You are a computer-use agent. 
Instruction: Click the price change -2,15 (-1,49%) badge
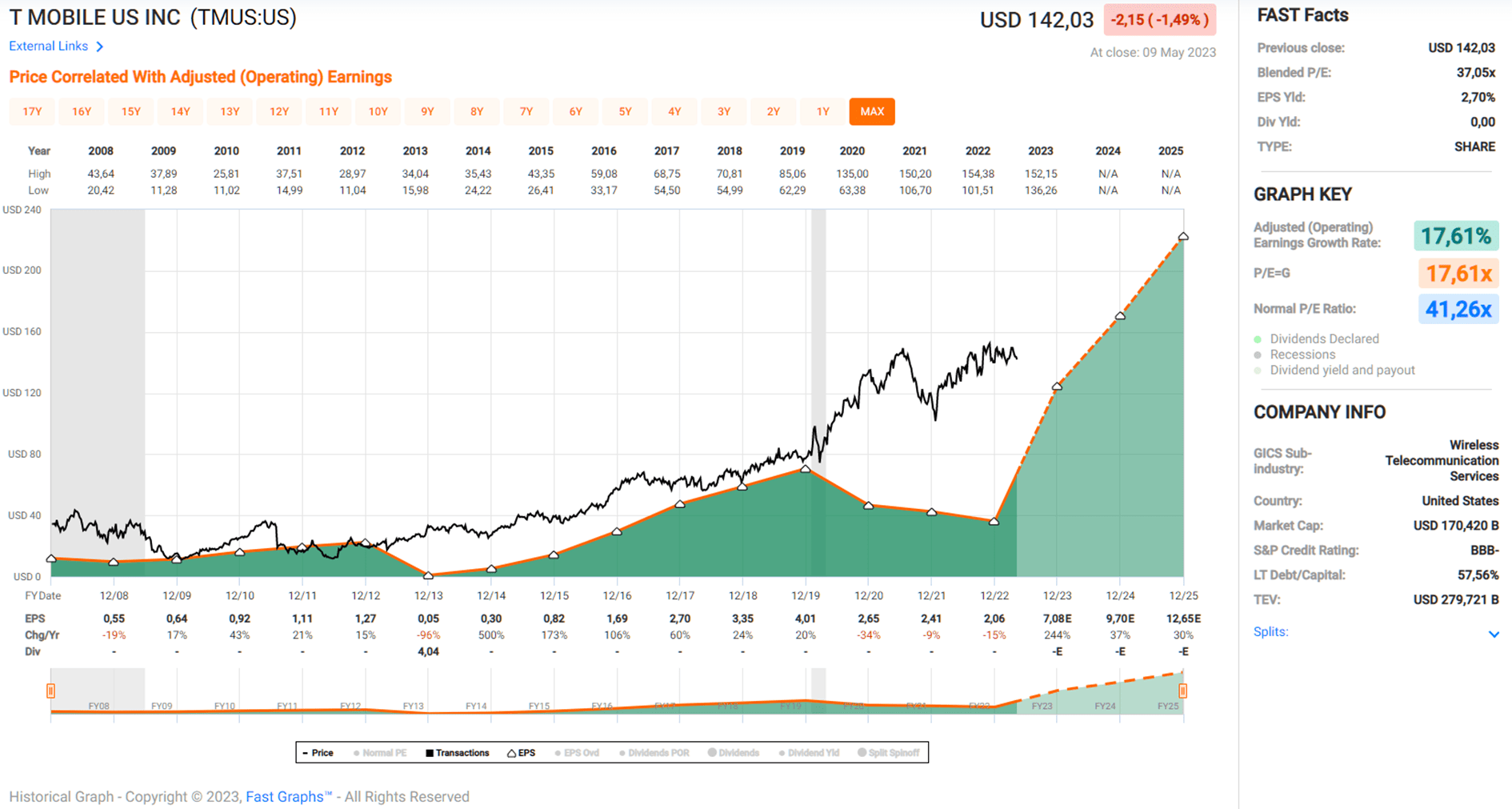1159,20
